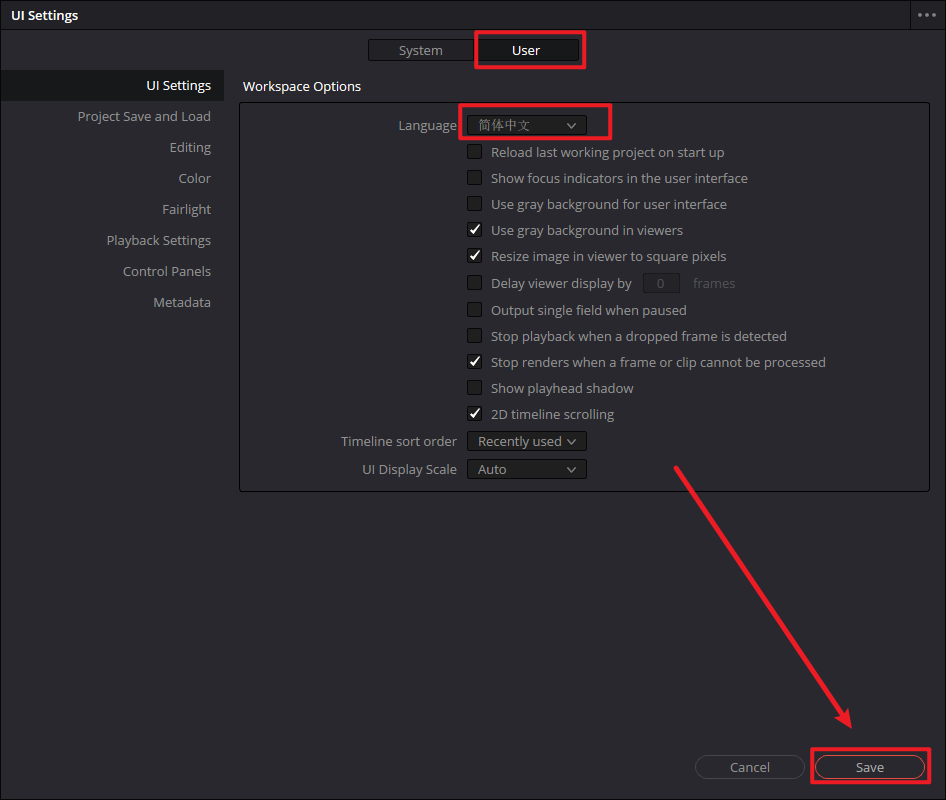Uncheck Use gray background in viewers
Screen dimensions: 946x800
coord(475,230)
